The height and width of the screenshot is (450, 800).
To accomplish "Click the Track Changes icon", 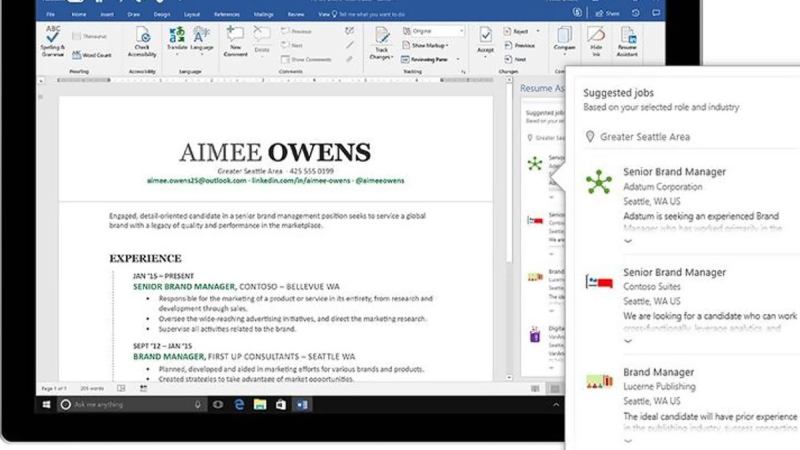I will (382, 41).
